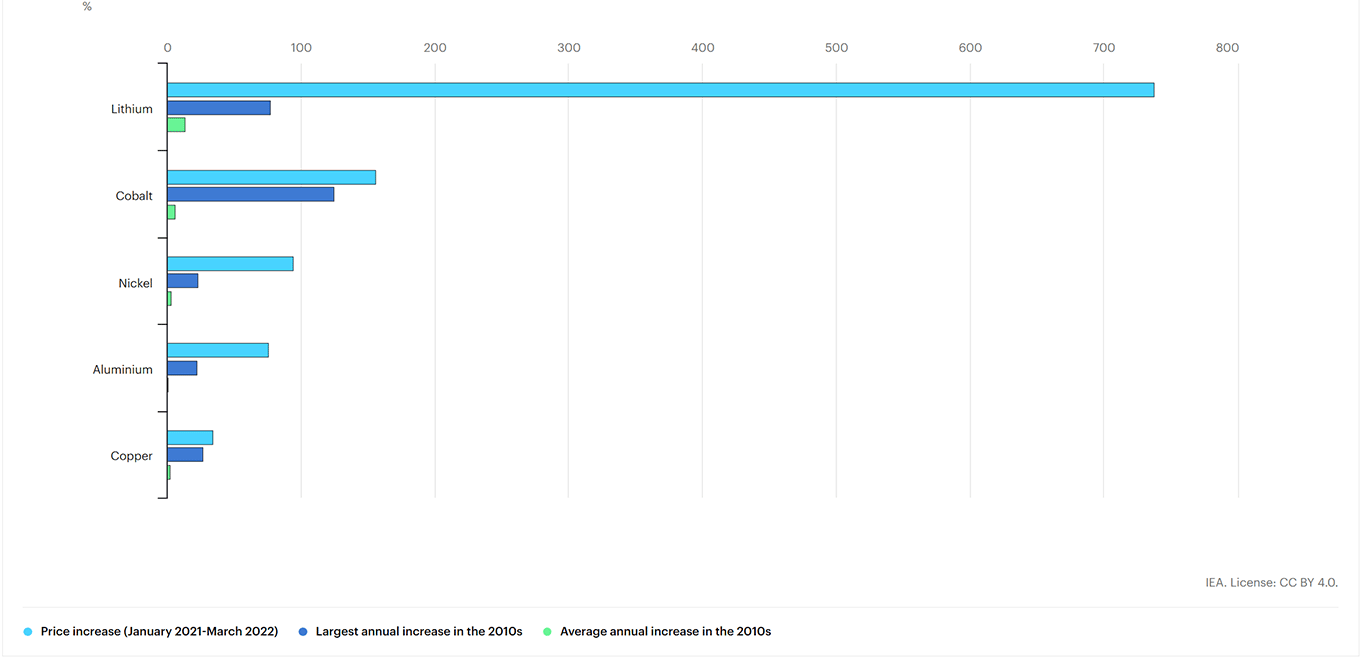The image size is (1360, 657).
Task: Click the Copper axis label
Action: pyautogui.click(x=132, y=456)
